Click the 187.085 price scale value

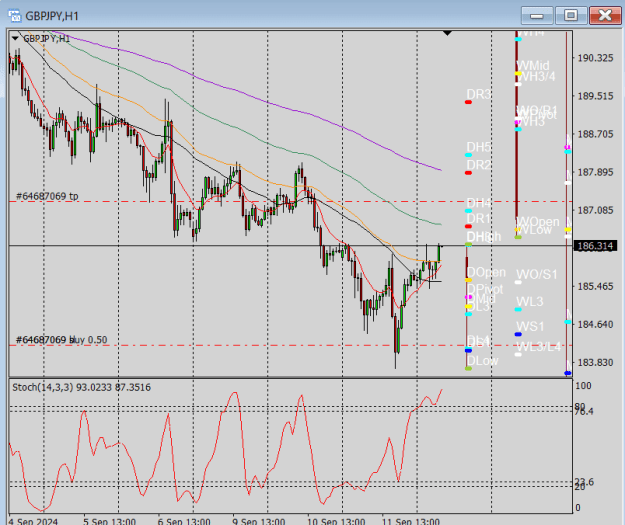(595, 210)
